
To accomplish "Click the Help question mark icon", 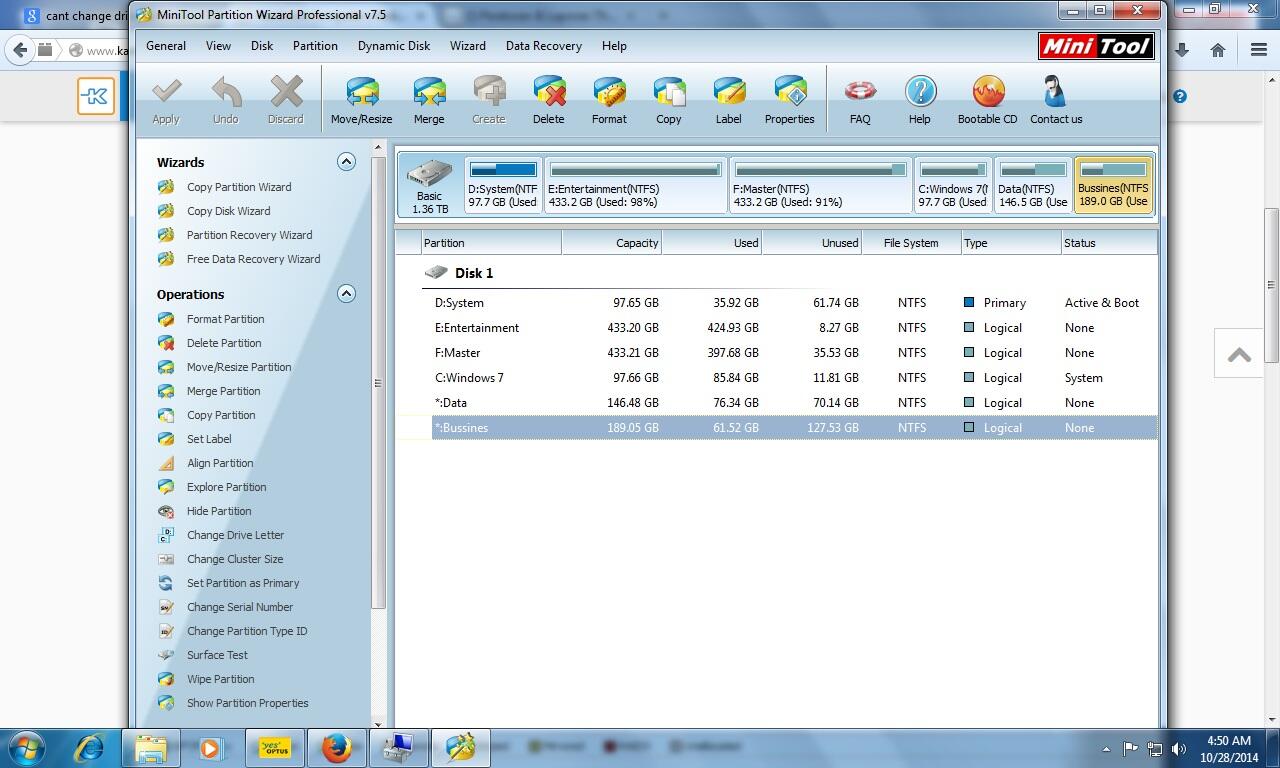I will (x=920, y=100).
